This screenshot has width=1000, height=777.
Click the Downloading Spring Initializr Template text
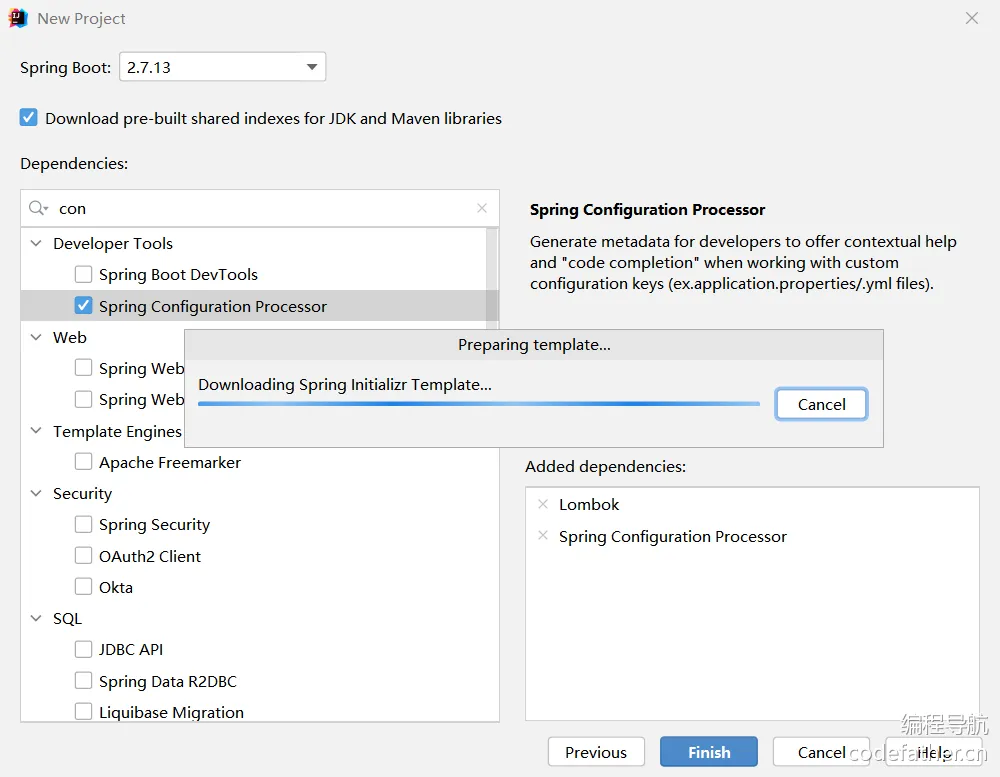click(345, 385)
